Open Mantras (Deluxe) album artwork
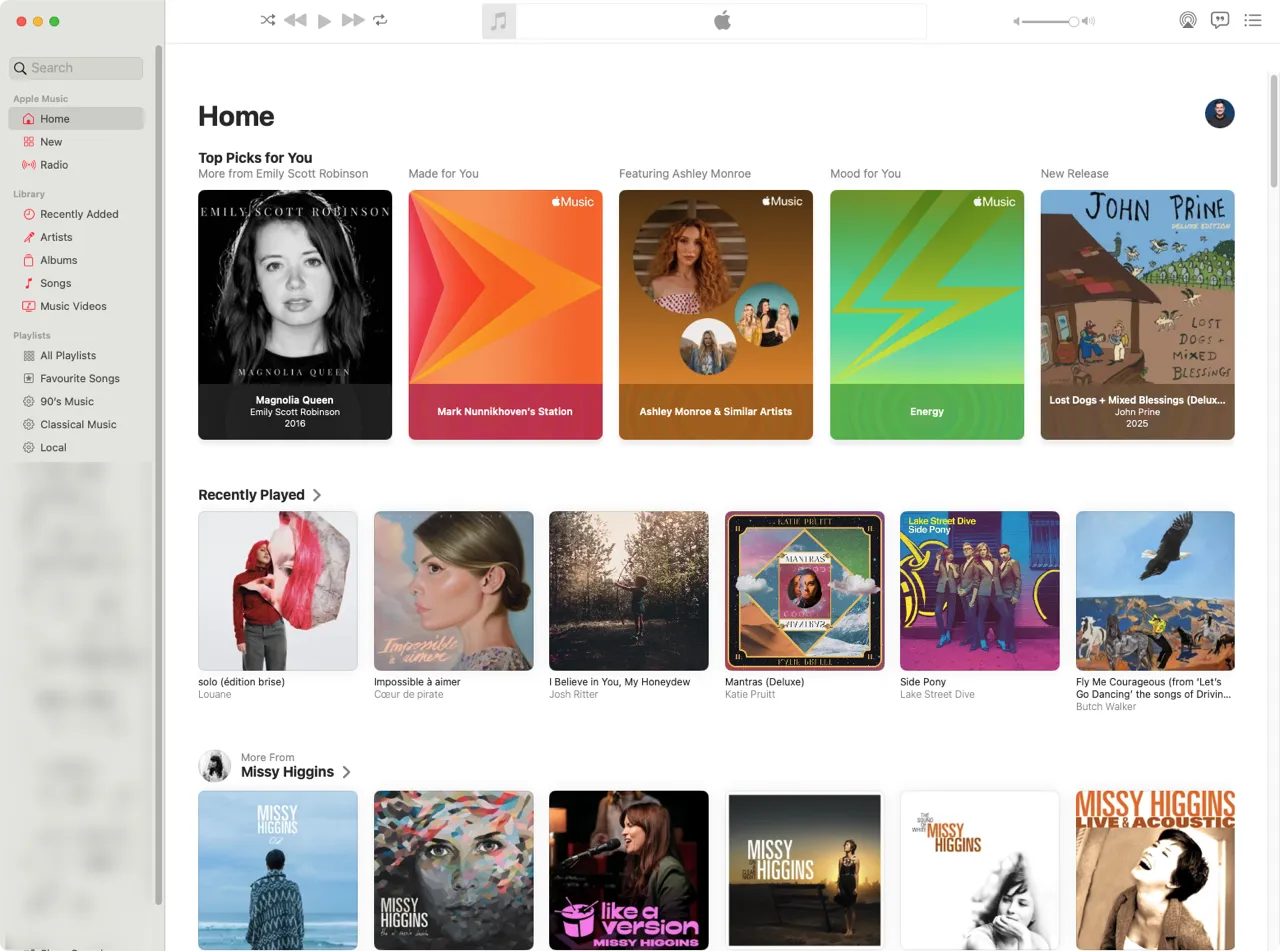 coord(804,590)
